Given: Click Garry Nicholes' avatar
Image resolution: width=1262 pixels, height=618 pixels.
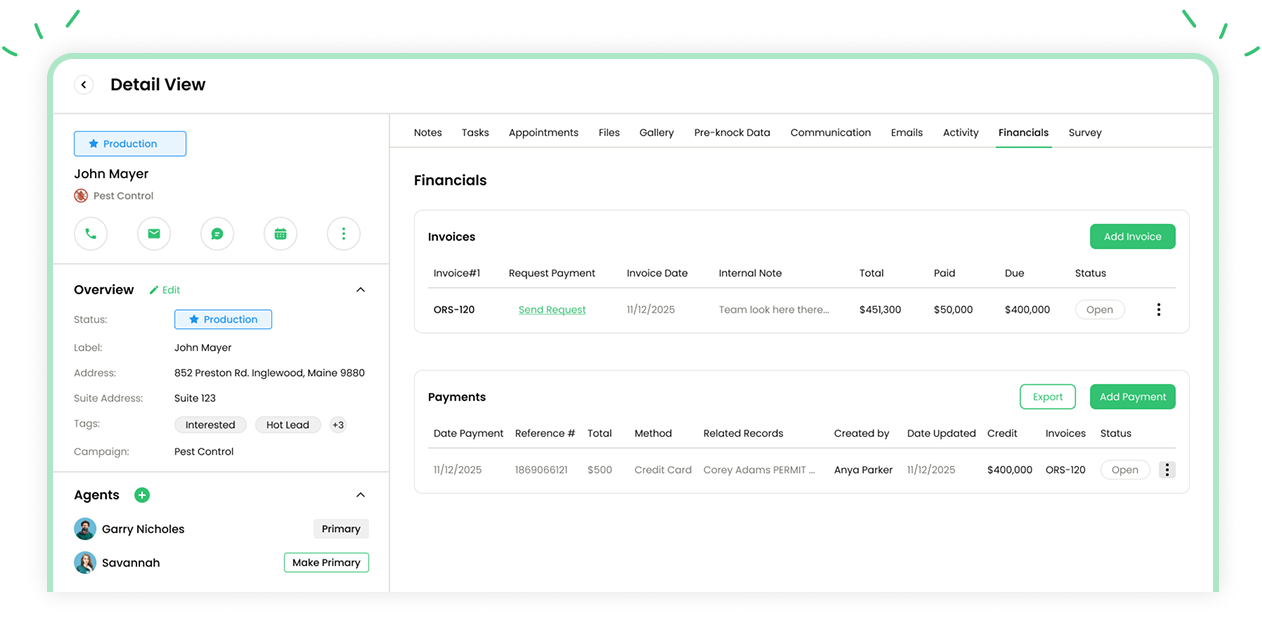Looking at the screenshot, I should click(x=85, y=529).
